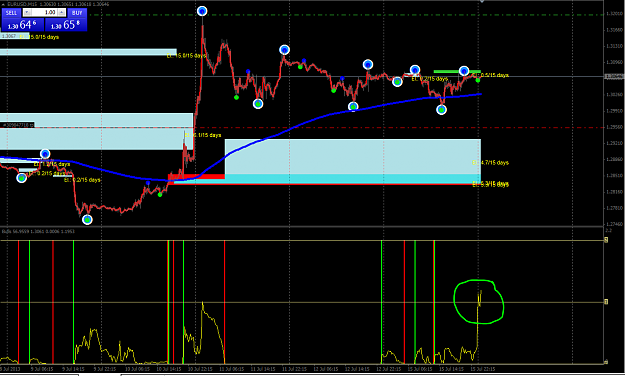Select the ringed green marker touching the blue average line
Viewport: 625px width, 376px height.
pyautogui.click(x=353, y=106)
